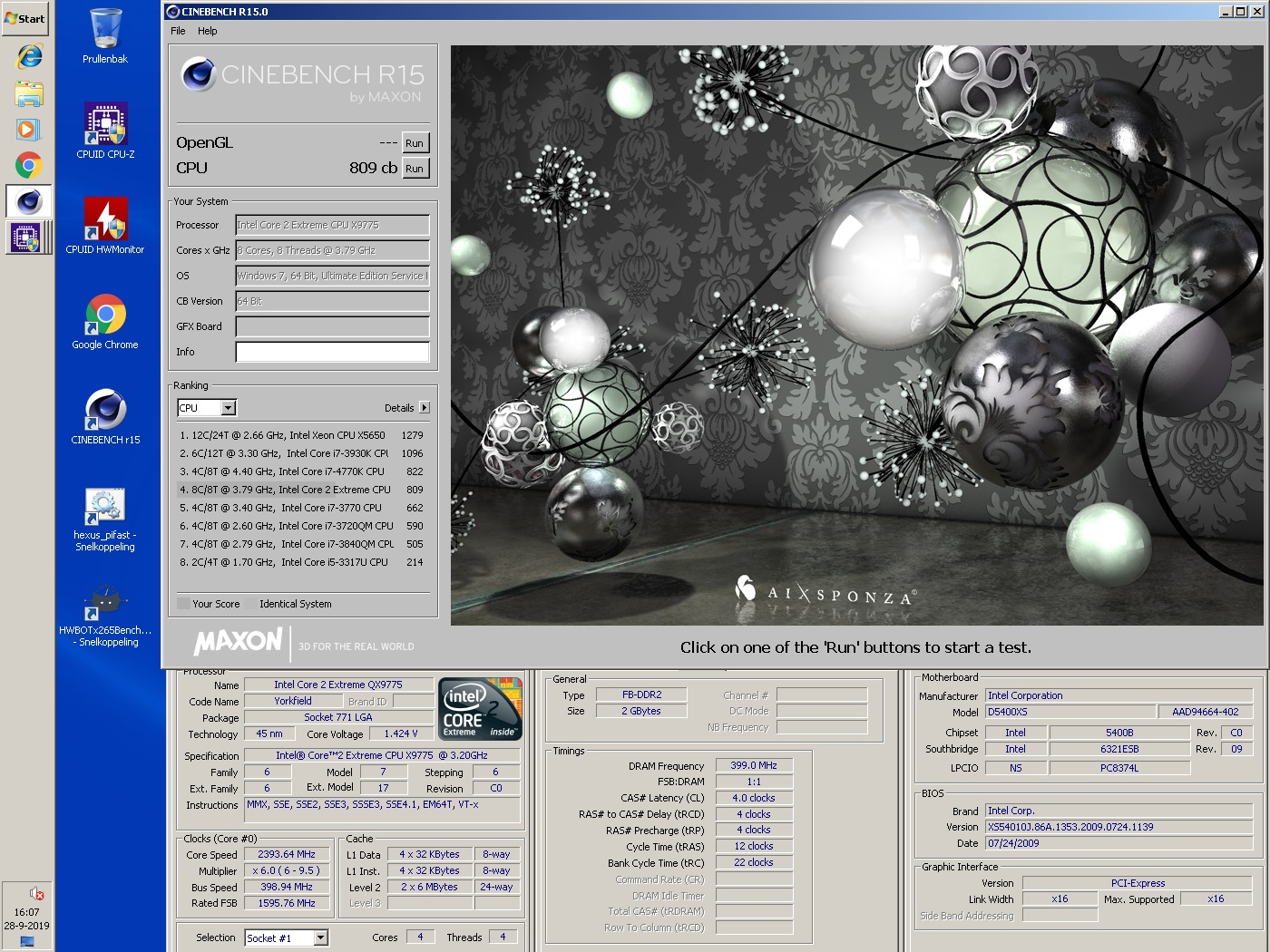Screen dimensions: 1270x952
Task: Click the DRAM Frequency value 399.0 MHz
Action: coord(754,766)
